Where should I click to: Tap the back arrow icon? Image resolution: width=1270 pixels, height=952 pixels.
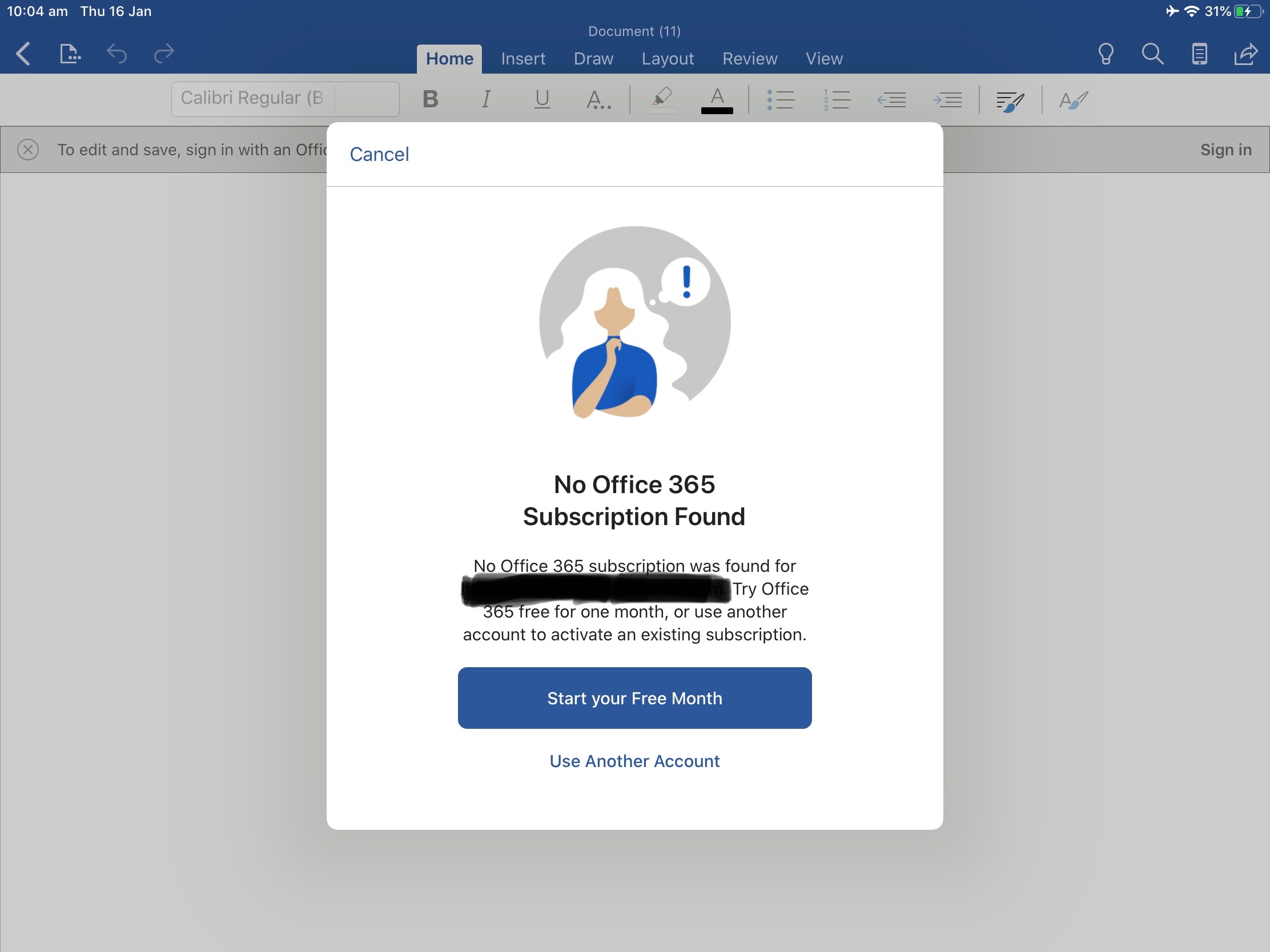[x=23, y=54]
